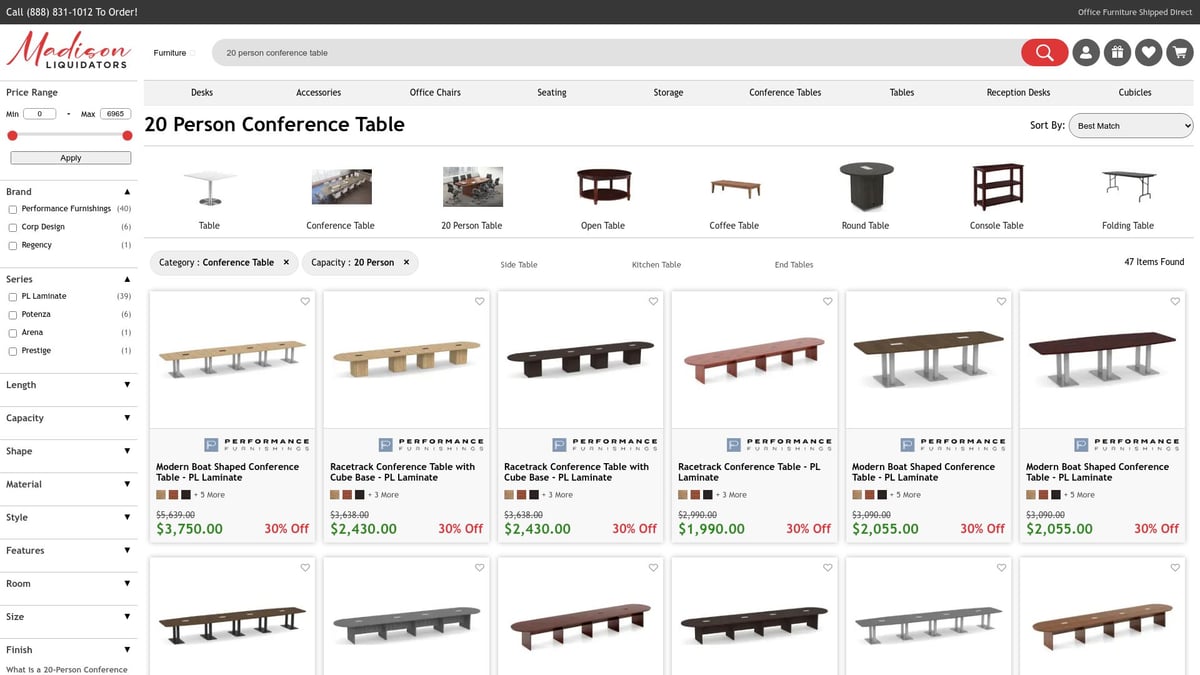Click the maximum price slider handle
1200x675 pixels.
(128, 135)
